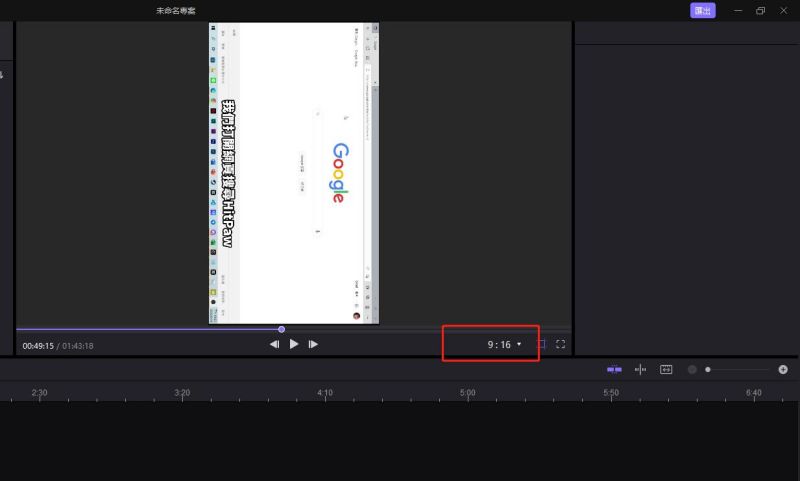The width and height of the screenshot is (800, 481).
Task: Toggle the purple timeline snapping icon
Action: click(x=614, y=369)
